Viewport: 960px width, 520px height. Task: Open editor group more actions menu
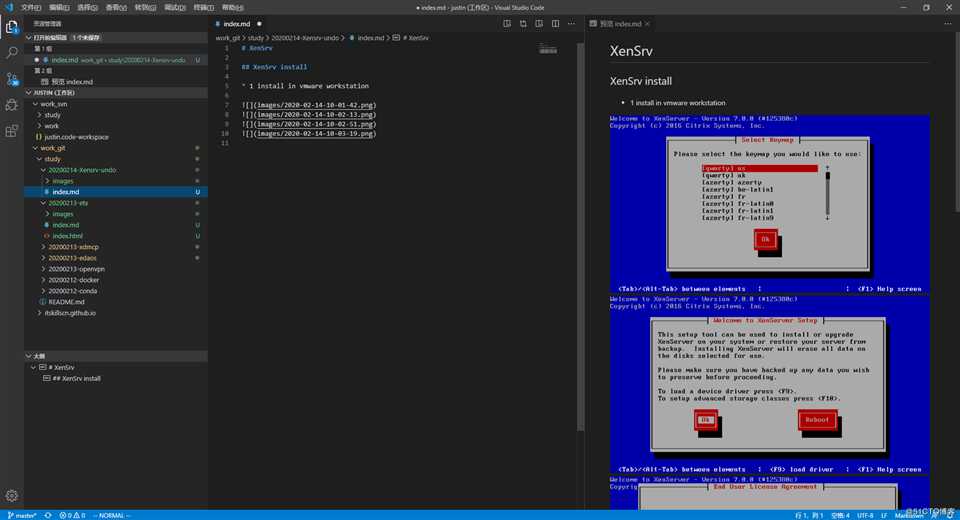coord(571,24)
